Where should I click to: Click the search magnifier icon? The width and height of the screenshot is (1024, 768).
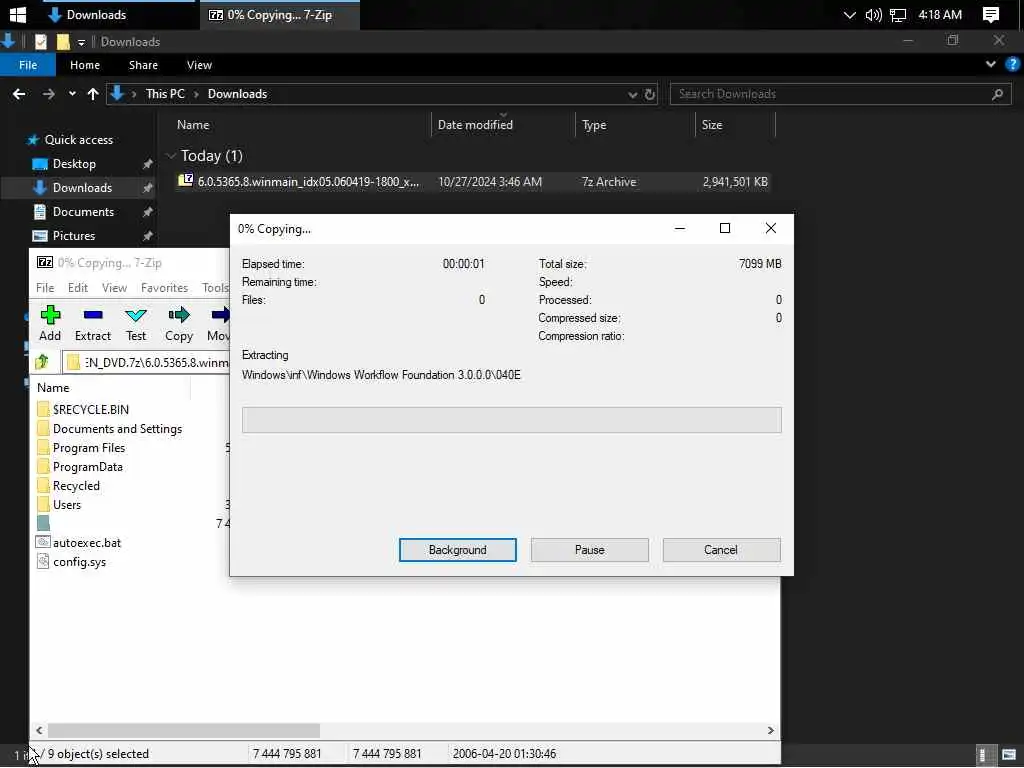(x=997, y=95)
